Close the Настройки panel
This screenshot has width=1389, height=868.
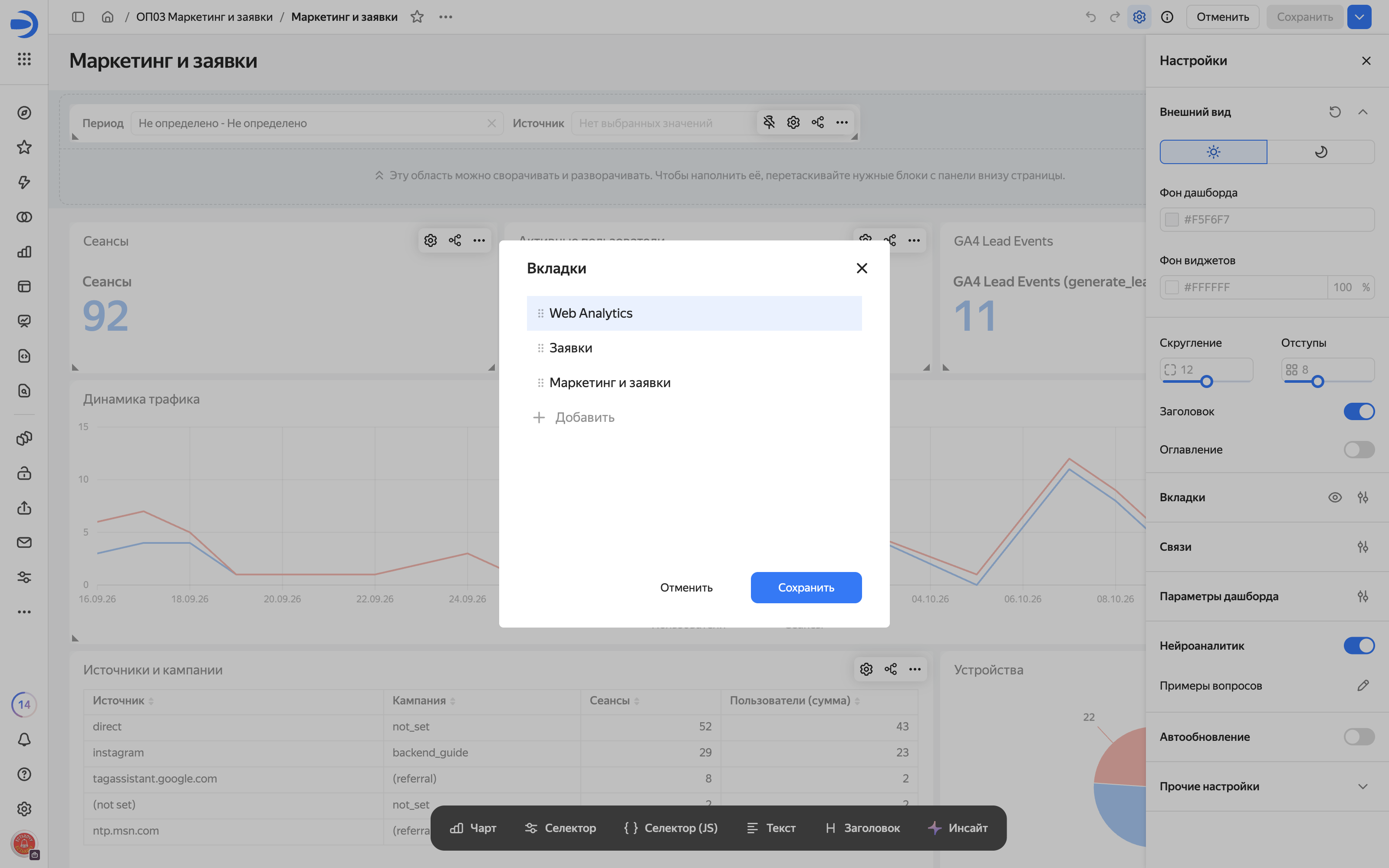1366,61
